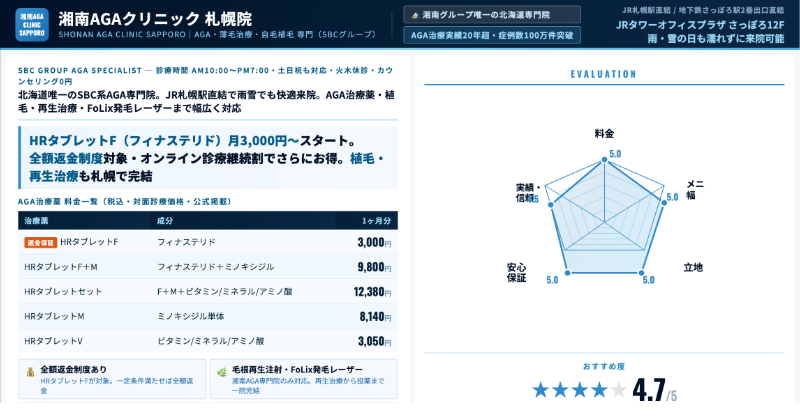
Task: Click the 治療薬 column header
Action: coord(36,220)
